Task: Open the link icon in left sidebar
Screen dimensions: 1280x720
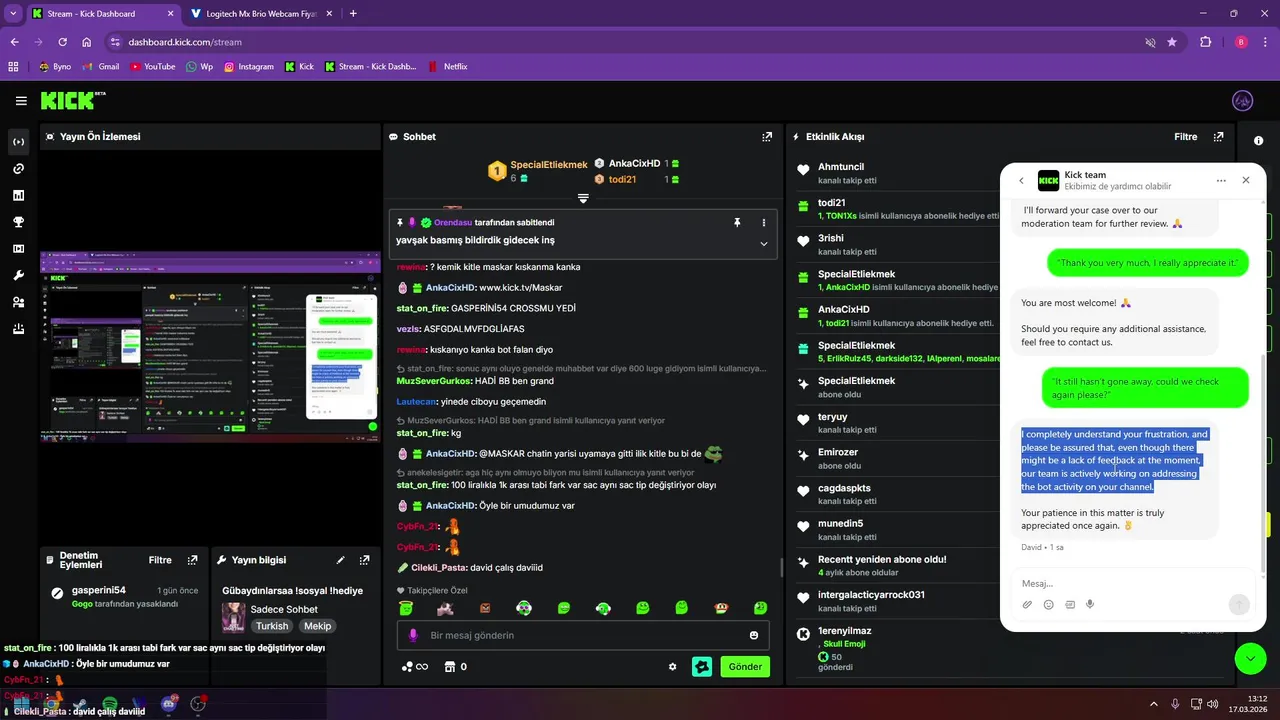Action: point(18,169)
